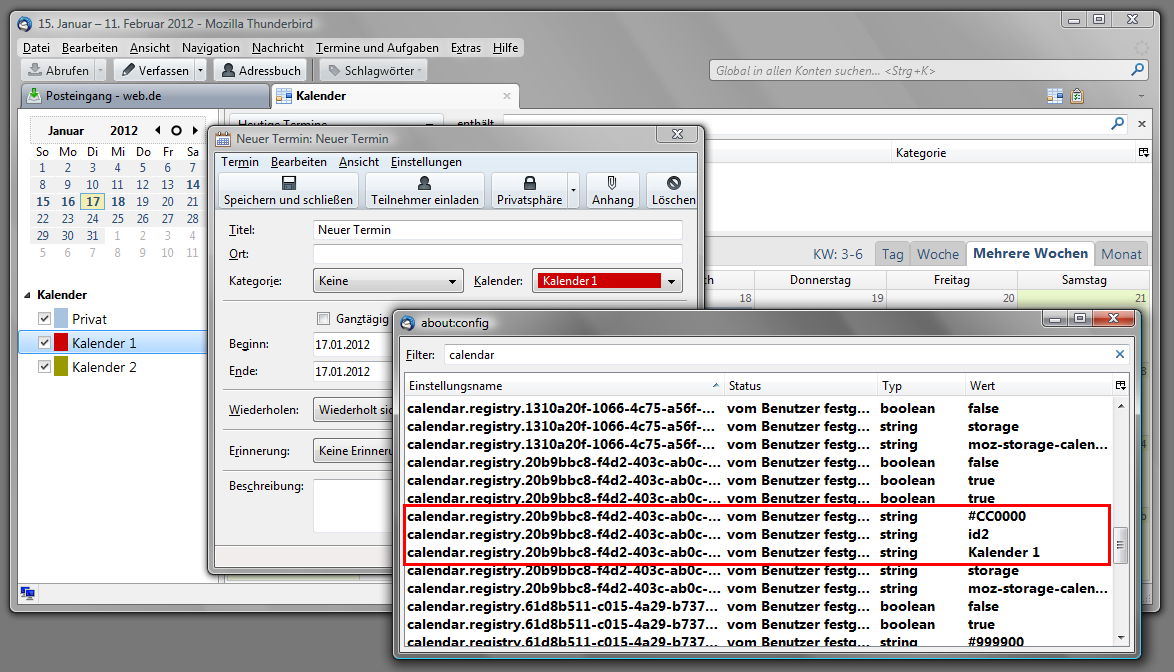Toggle the Privat calendar checkbox

44,319
